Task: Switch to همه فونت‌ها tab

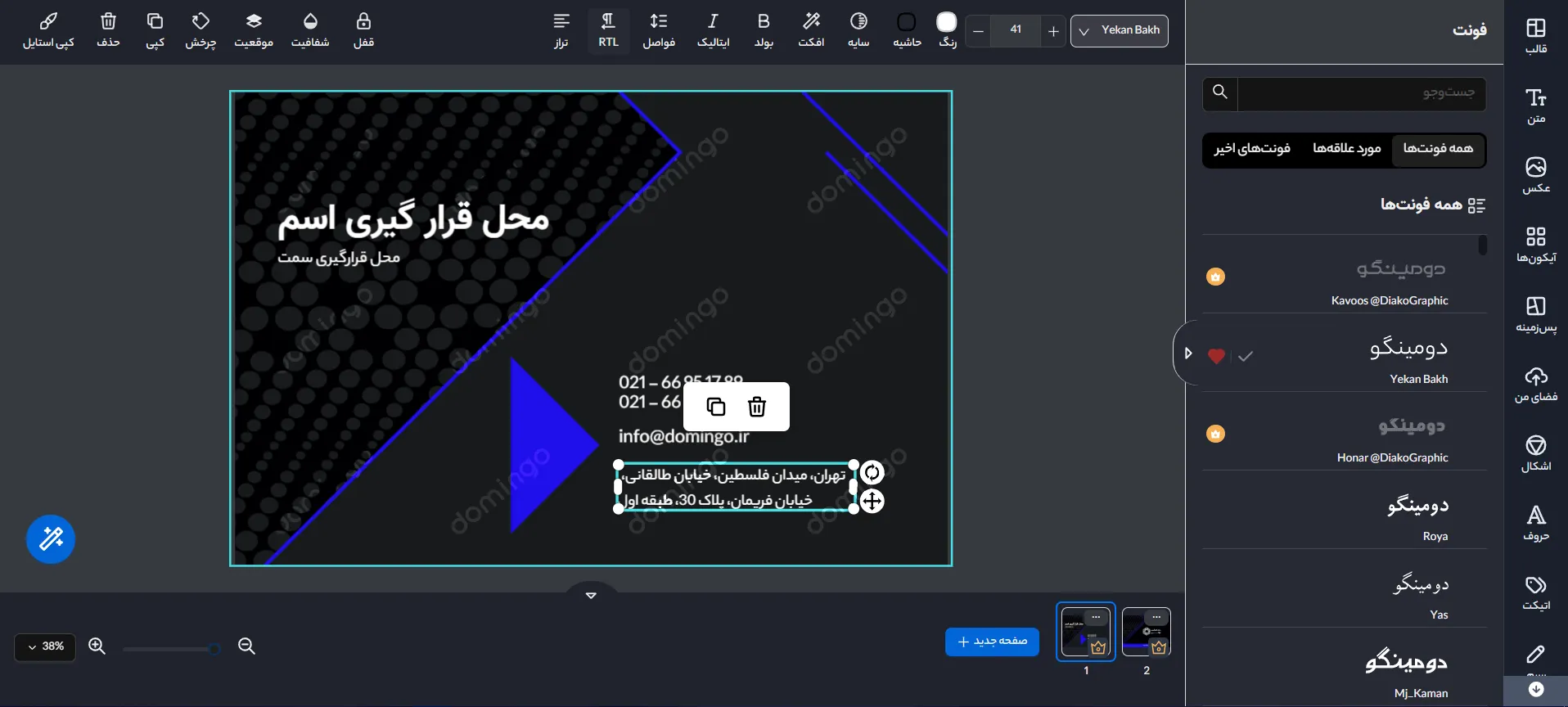Action: (1438, 149)
